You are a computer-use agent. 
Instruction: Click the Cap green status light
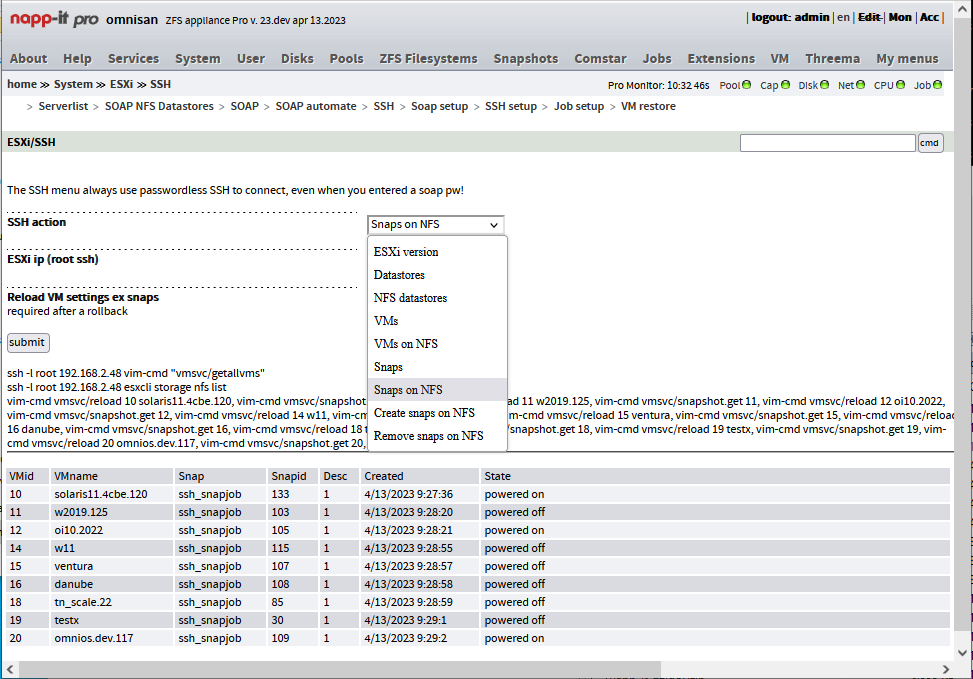tap(786, 85)
